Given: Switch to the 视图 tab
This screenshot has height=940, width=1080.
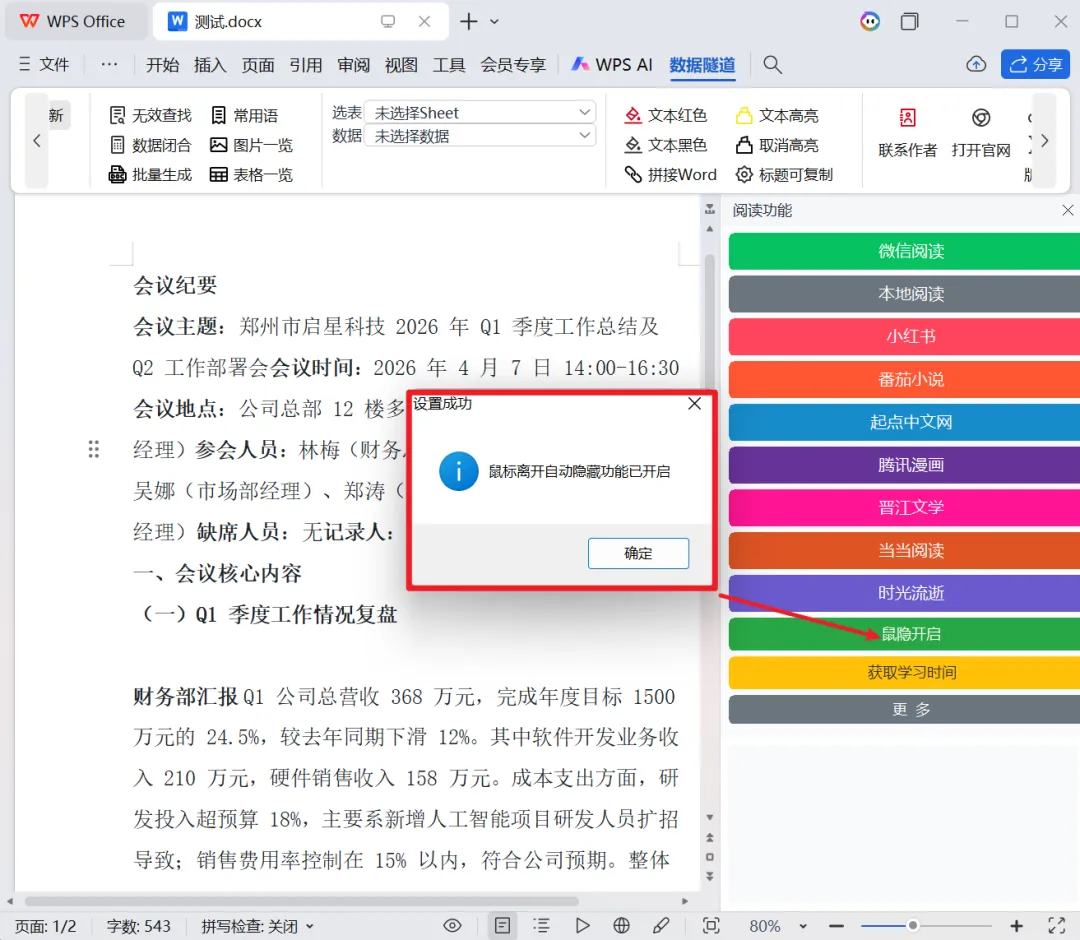Looking at the screenshot, I should click(401, 65).
